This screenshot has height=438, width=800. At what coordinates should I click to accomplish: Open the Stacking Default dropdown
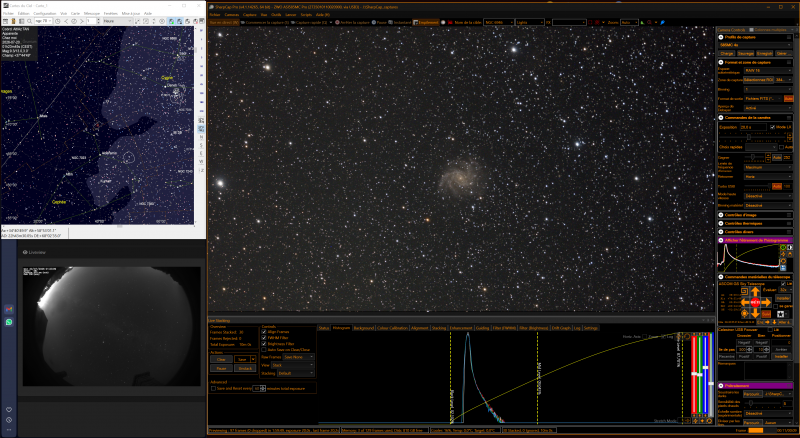pyautogui.click(x=296, y=373)
